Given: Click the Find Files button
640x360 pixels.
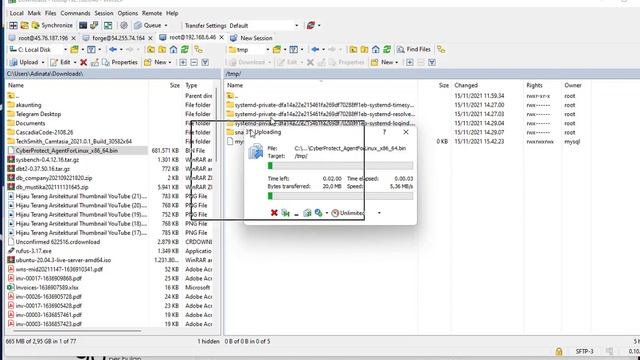Looking at the screenshot, I should pos(414,49).
